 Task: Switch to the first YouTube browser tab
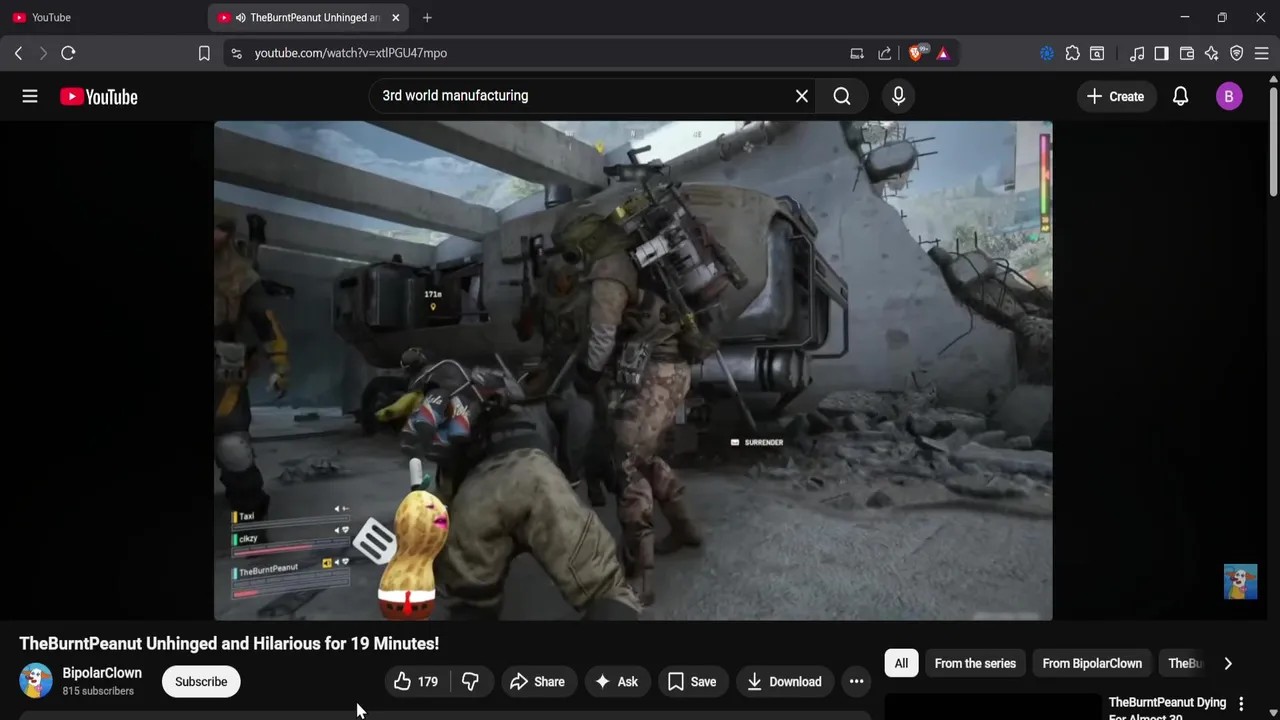pyautogui.click(x=102, y=17)
